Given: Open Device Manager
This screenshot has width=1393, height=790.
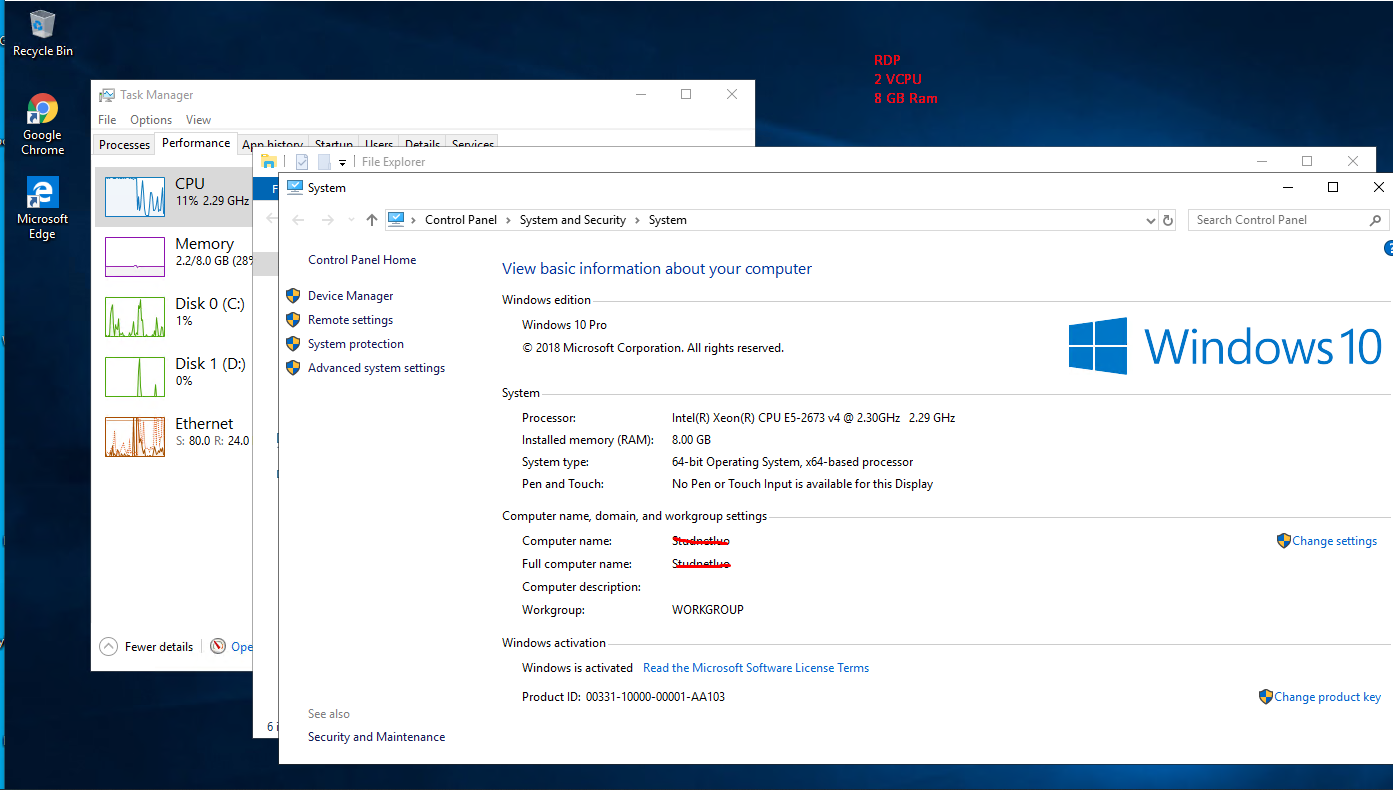Looking at the screenshot, I should 352,295.
